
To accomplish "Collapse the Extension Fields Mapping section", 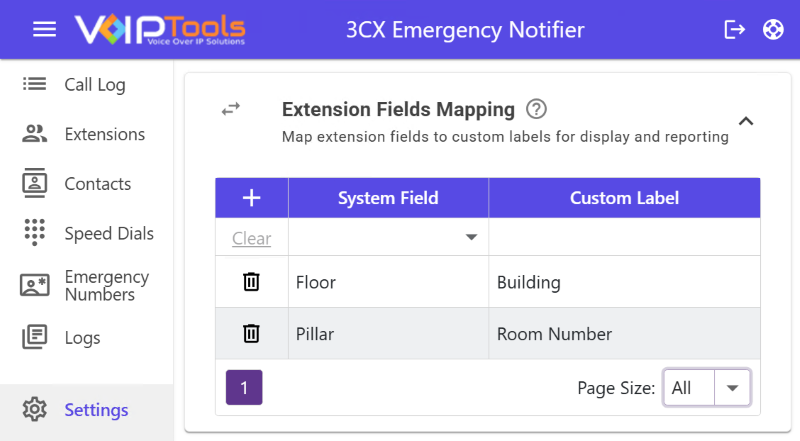I will coord(745,122).
